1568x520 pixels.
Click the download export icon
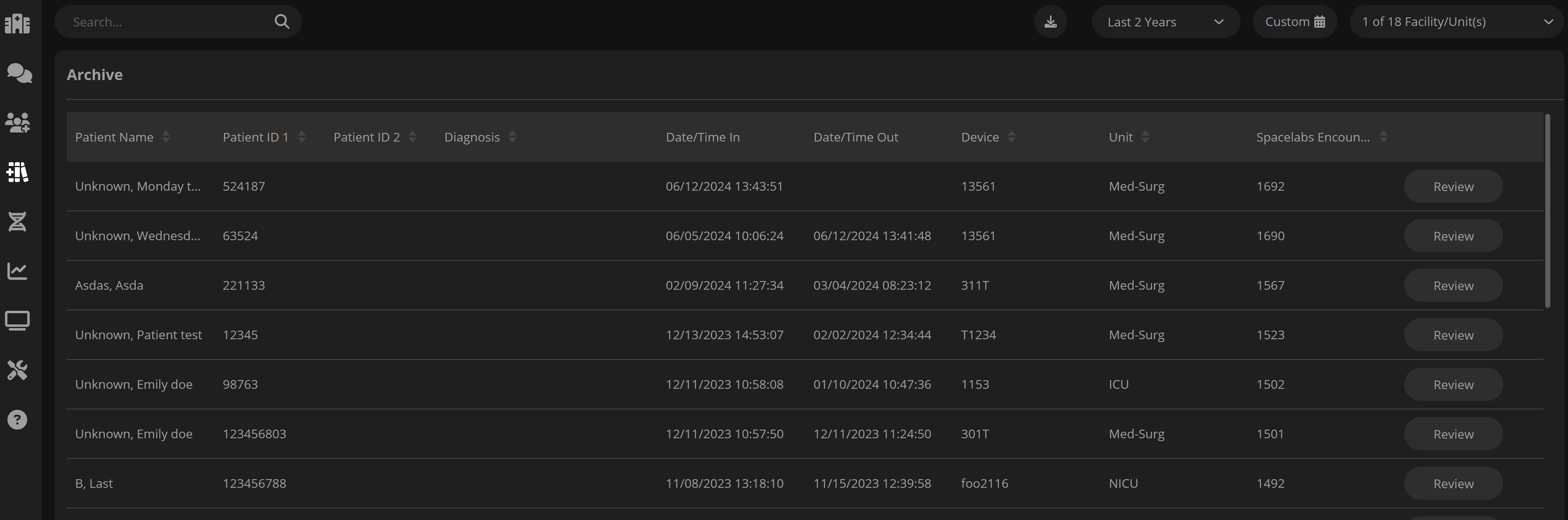[x=1051, y=22]
